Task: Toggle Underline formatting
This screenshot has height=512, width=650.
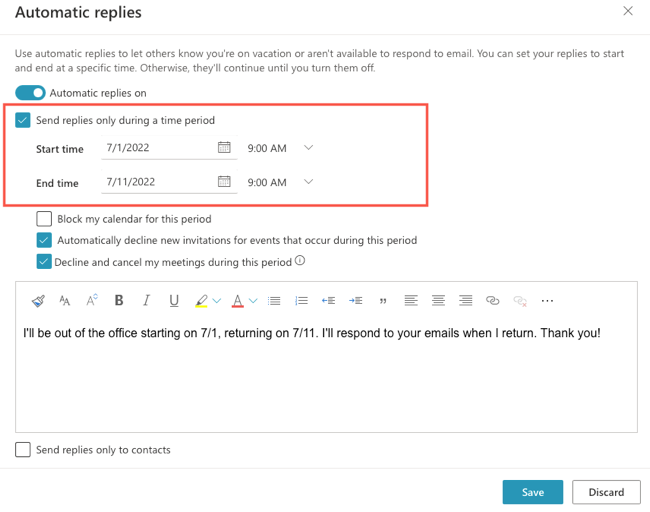Action: tap(174, 301)
